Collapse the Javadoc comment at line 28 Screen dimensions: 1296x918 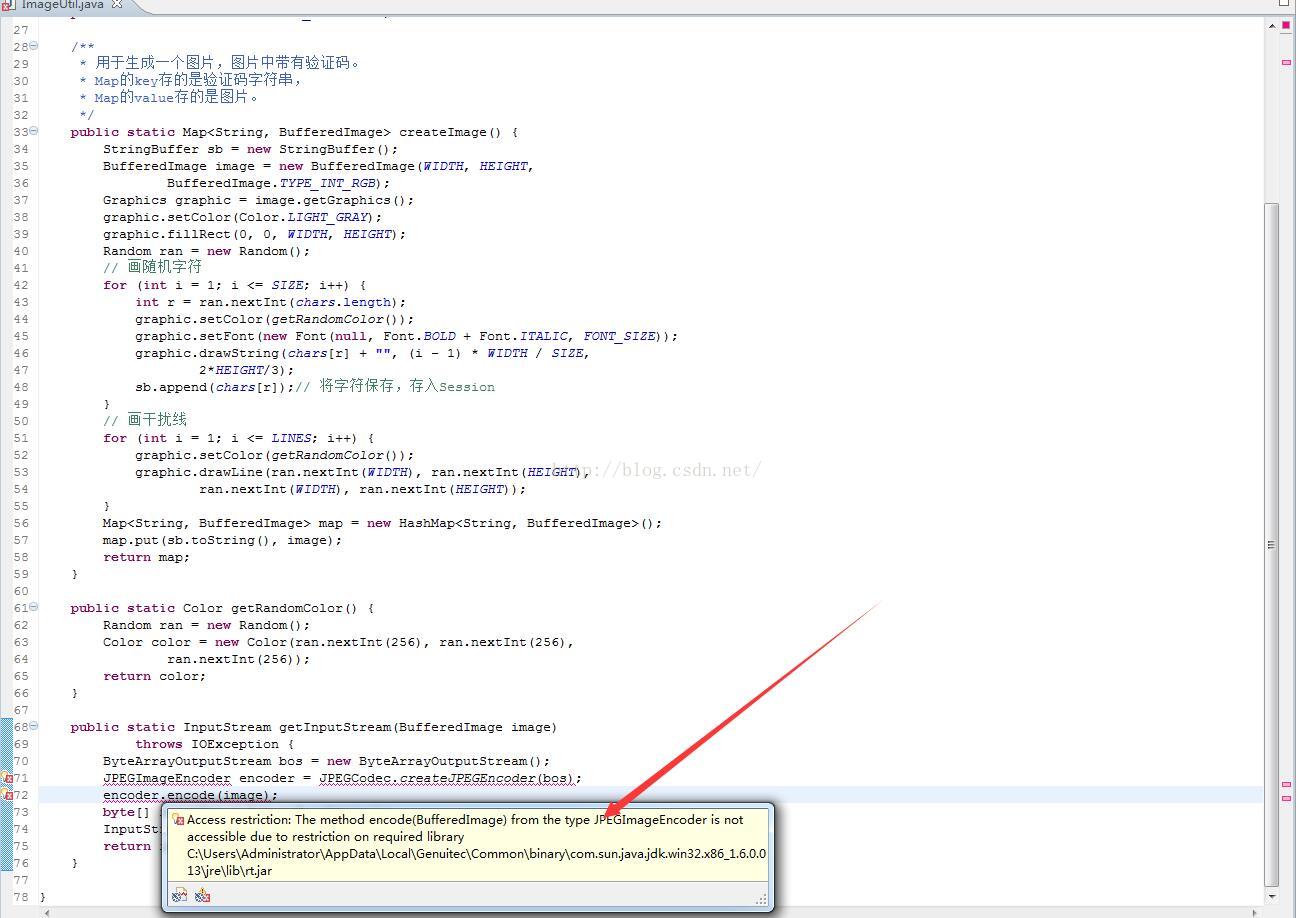(x=34, y=46)
